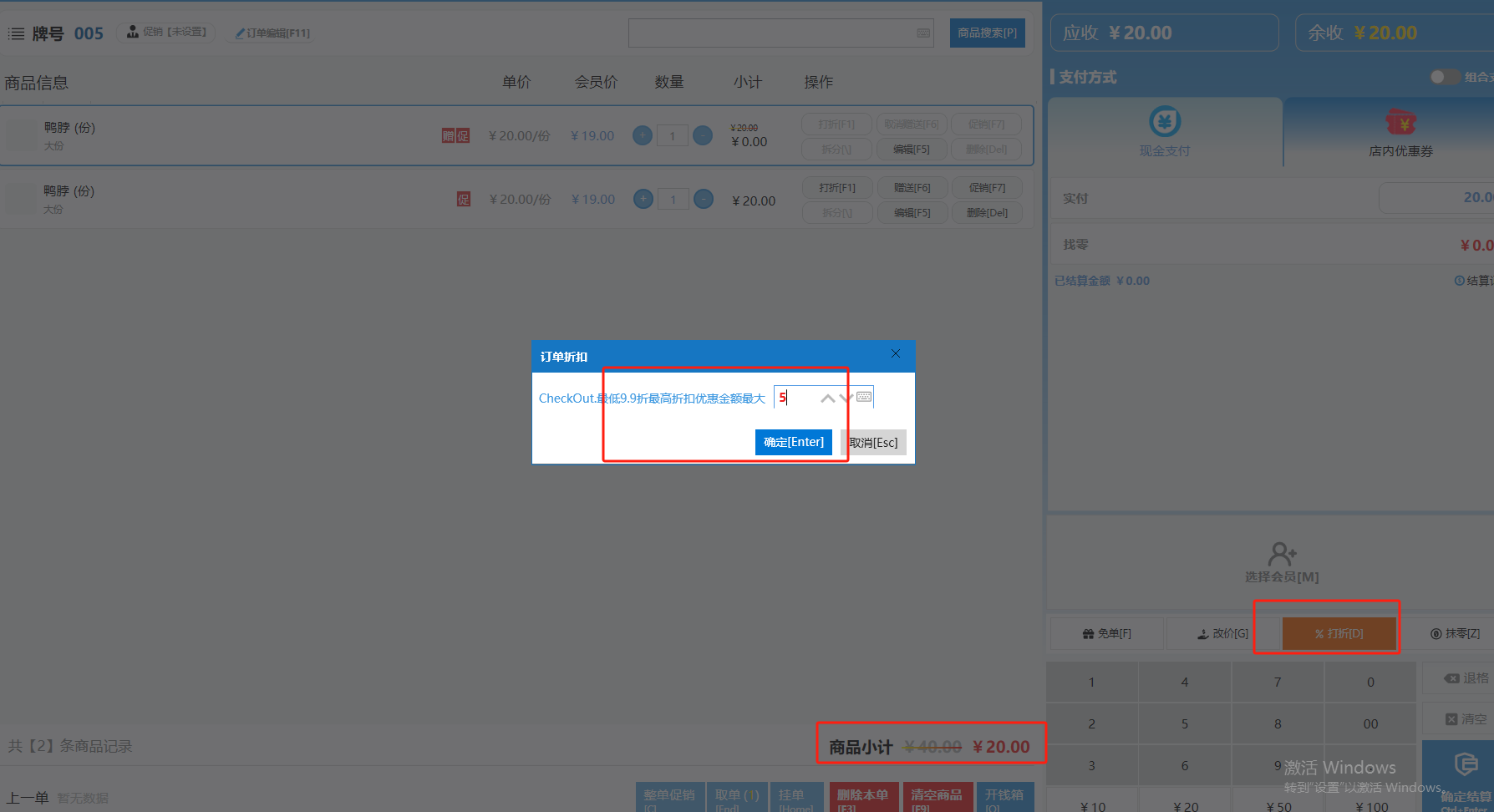Switch to the 免单[F] option
1494x812 pixels.
[1106, 634]
